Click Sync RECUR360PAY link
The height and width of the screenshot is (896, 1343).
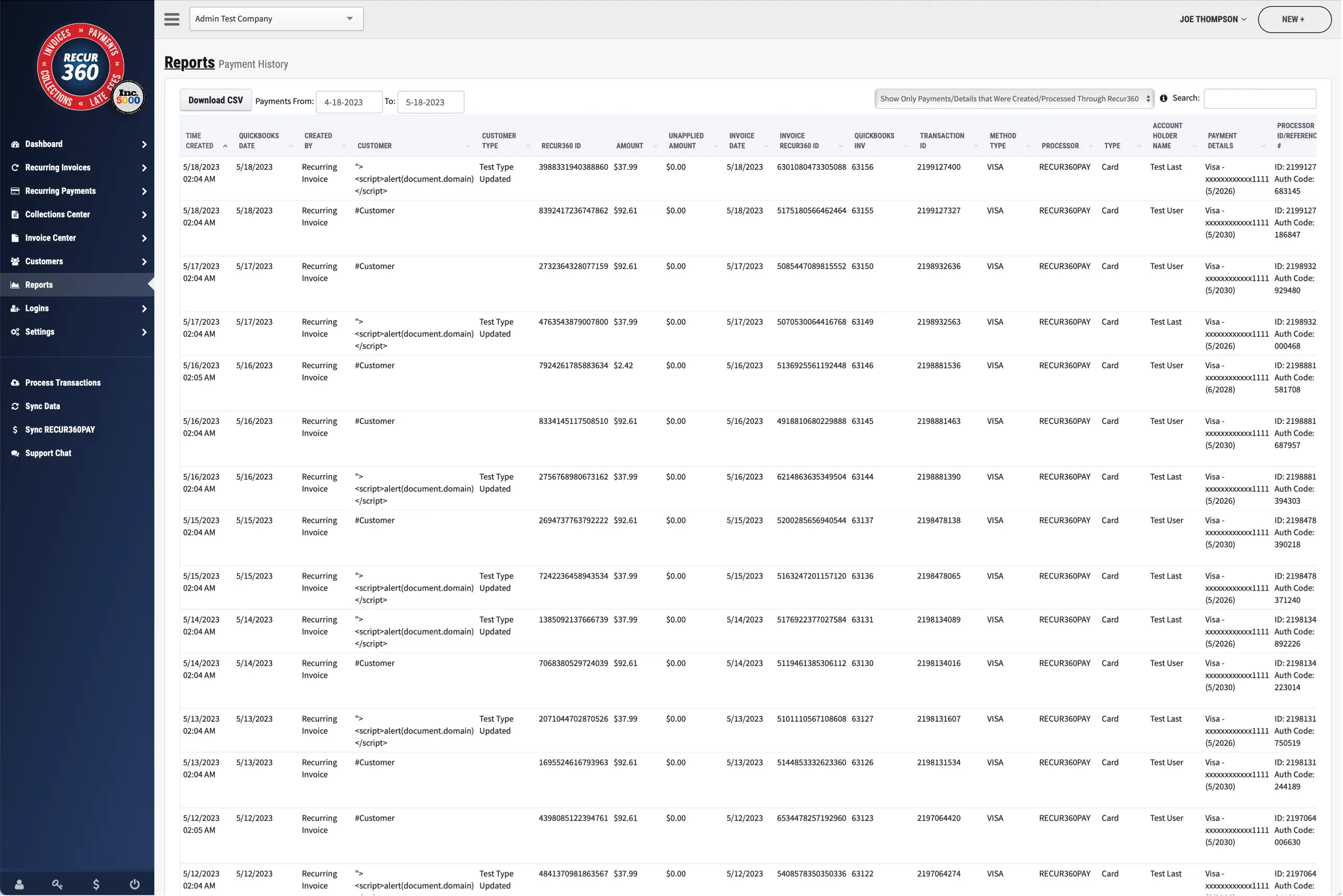(x=60, y=430)
